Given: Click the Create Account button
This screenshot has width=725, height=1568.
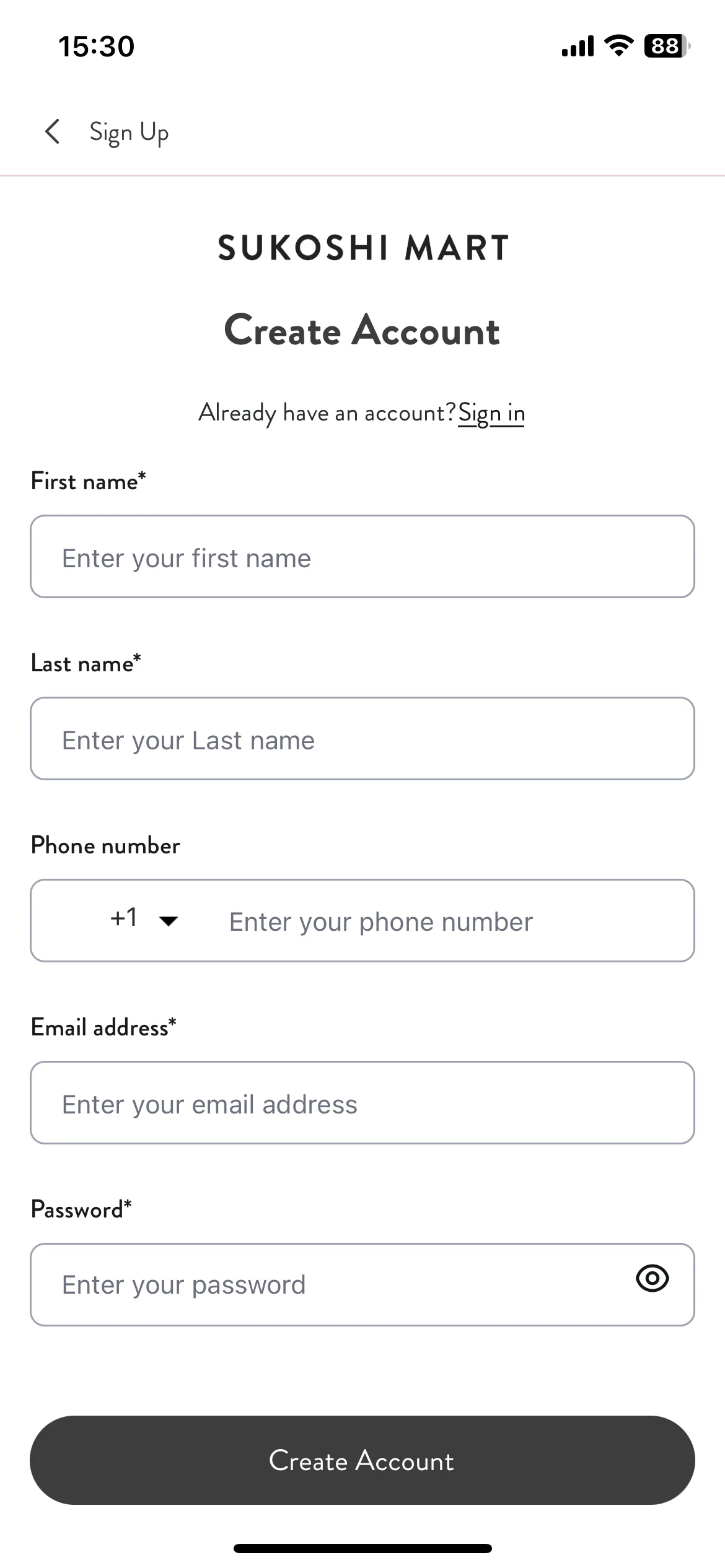Looking at the screenshot, I should [362, 1460].
